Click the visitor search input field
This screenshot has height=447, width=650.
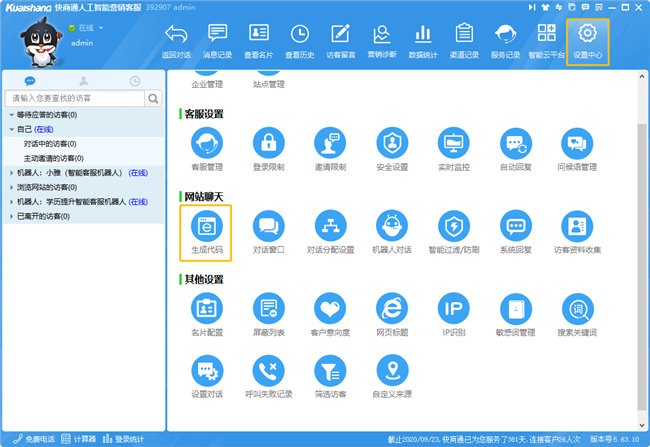coord(75,98)
